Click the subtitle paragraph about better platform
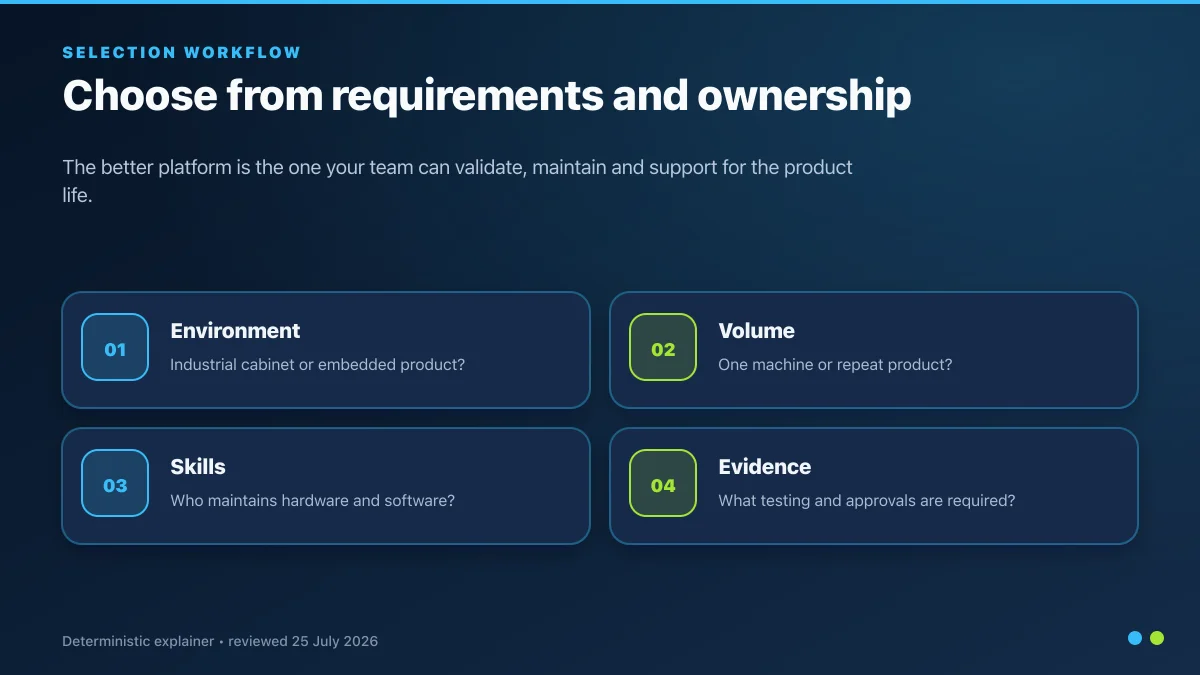1200x675 pixels. coord(457,181)
